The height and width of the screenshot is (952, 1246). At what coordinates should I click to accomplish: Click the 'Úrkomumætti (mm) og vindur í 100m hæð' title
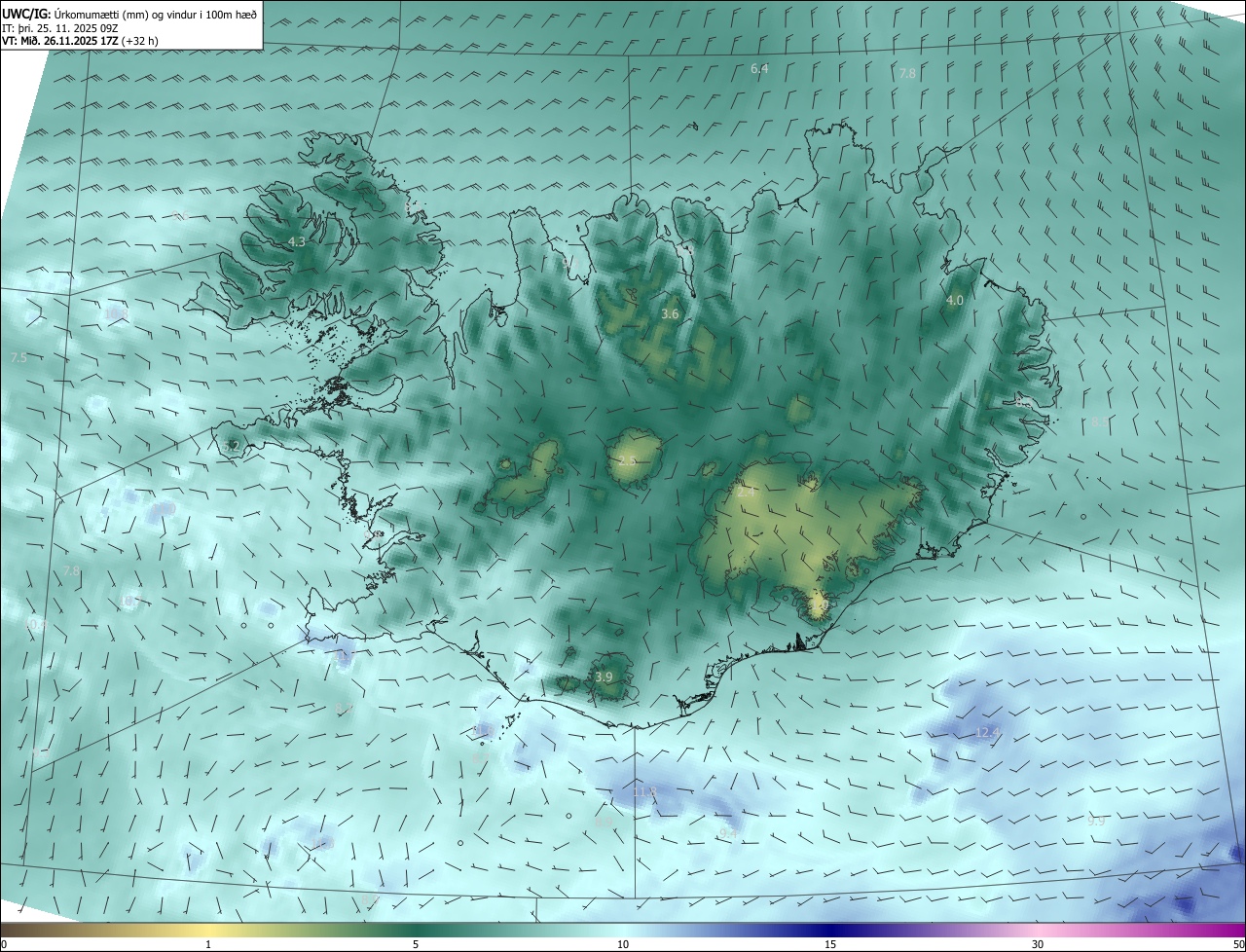(155, 13)
